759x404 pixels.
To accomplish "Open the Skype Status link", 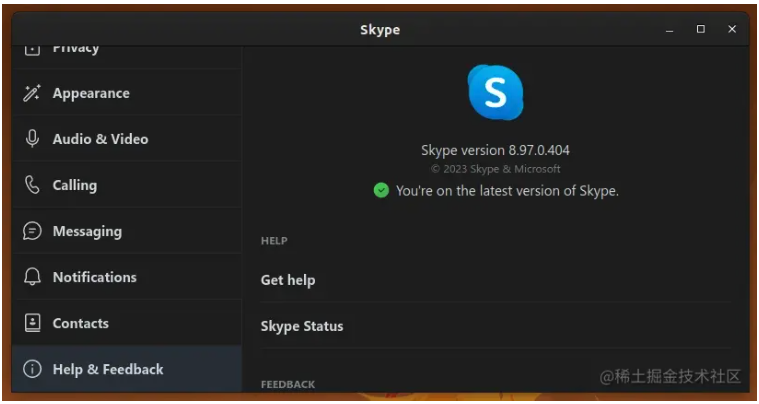I will coord(496,326).
